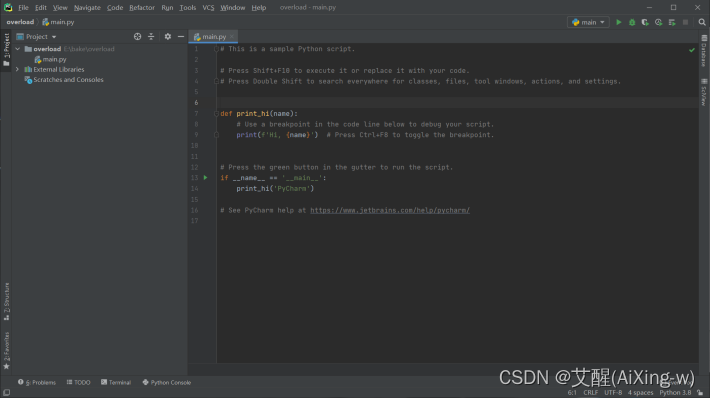Click the UTF-8 encoding indicator

(613, 393)
